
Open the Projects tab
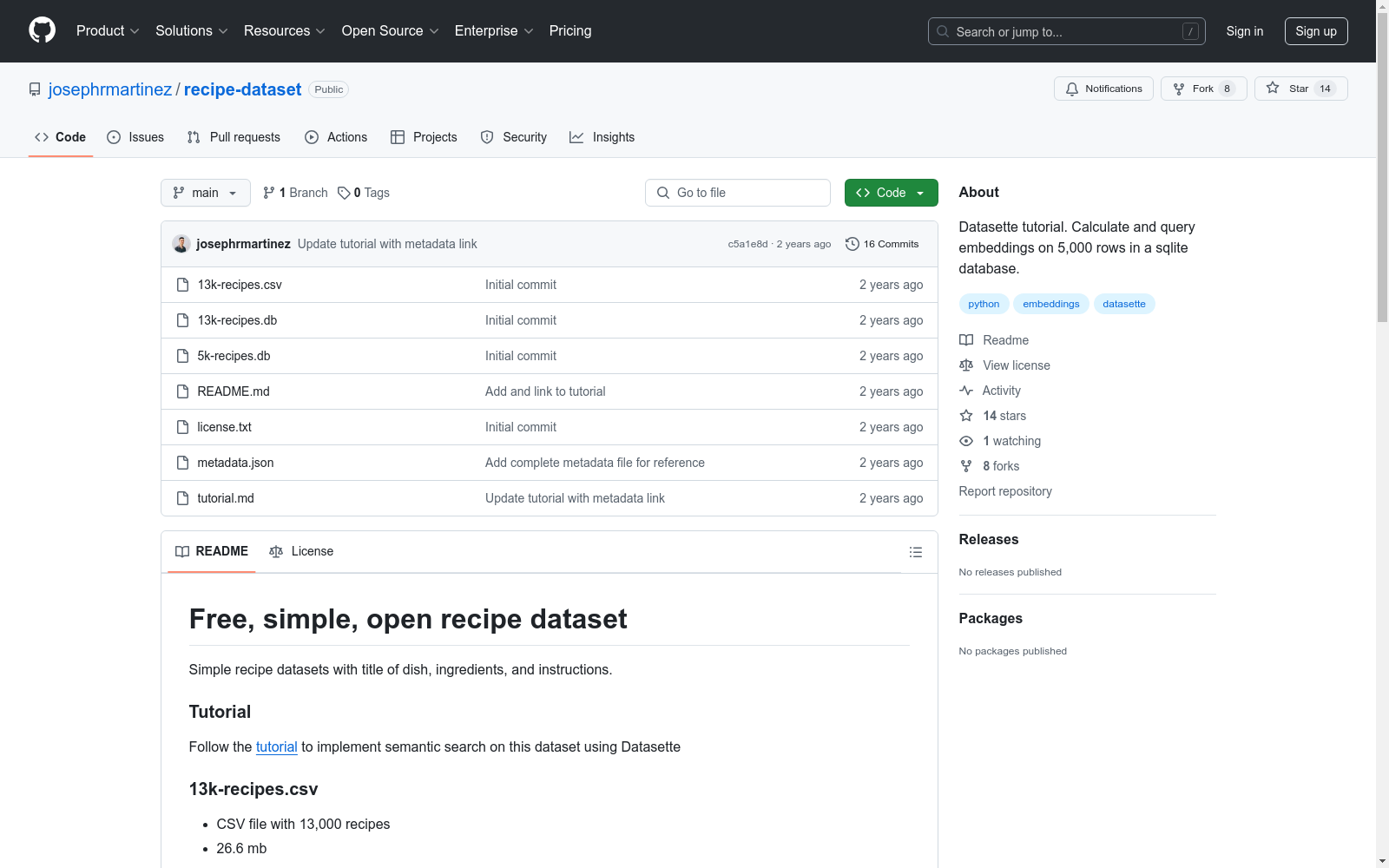click(x=424, y=137)
